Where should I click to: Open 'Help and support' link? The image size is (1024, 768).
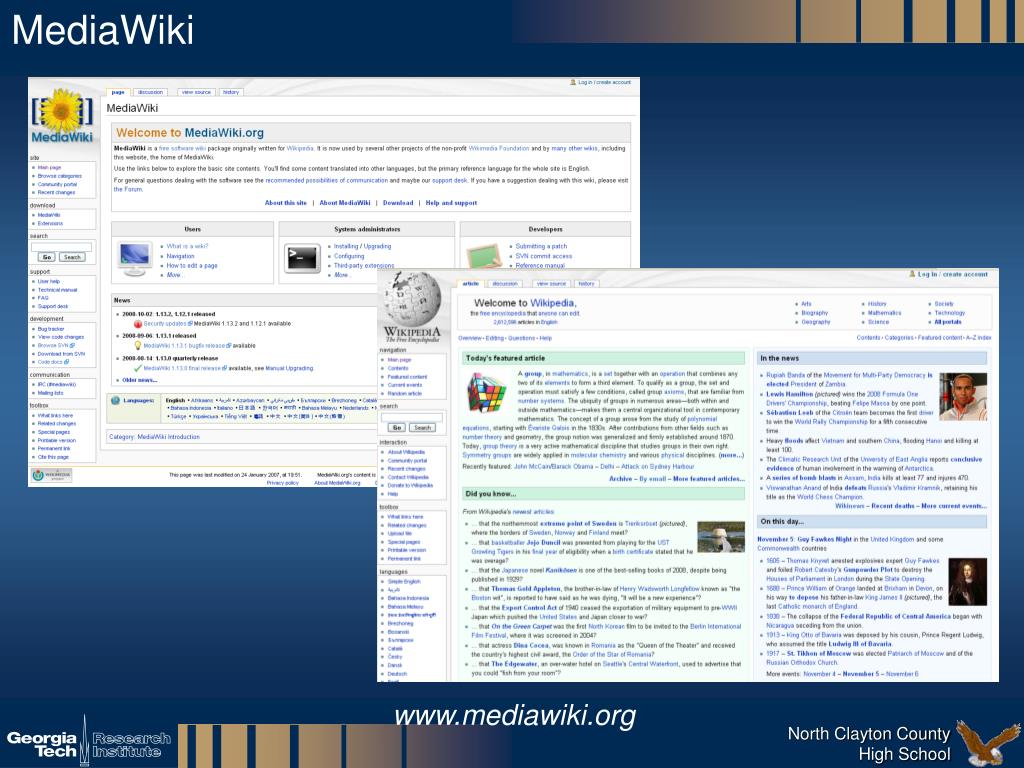tap(451, 203)
